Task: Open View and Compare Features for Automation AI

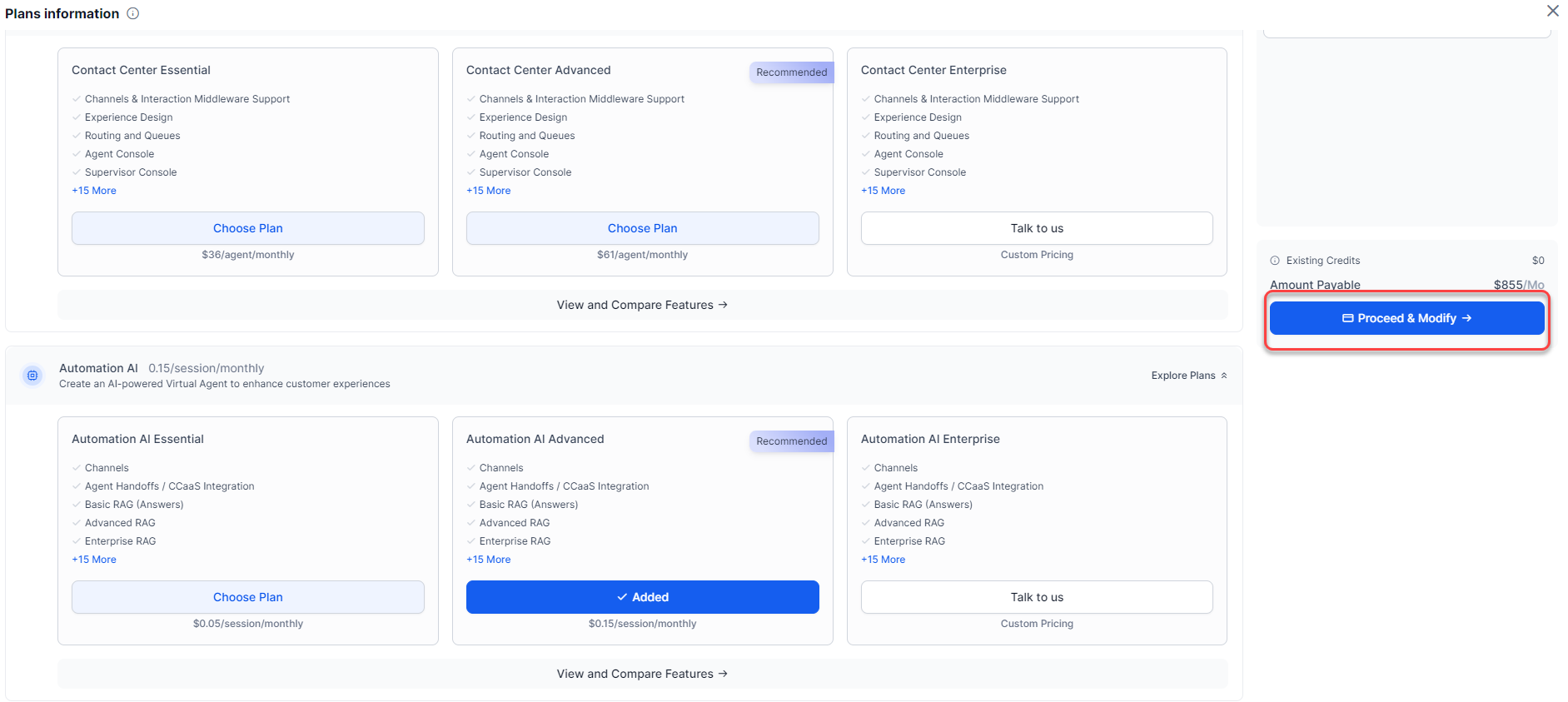Action: coord(642,674)
